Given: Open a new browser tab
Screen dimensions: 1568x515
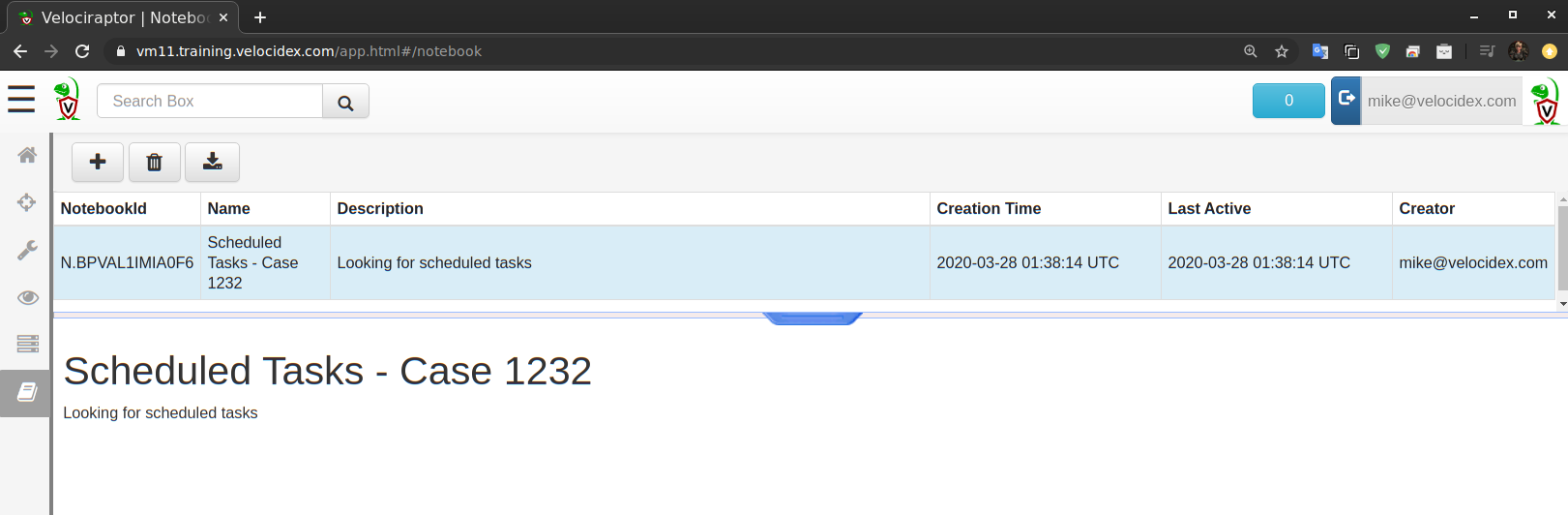Looking at the screenshot, I should [x=260, y=17].
